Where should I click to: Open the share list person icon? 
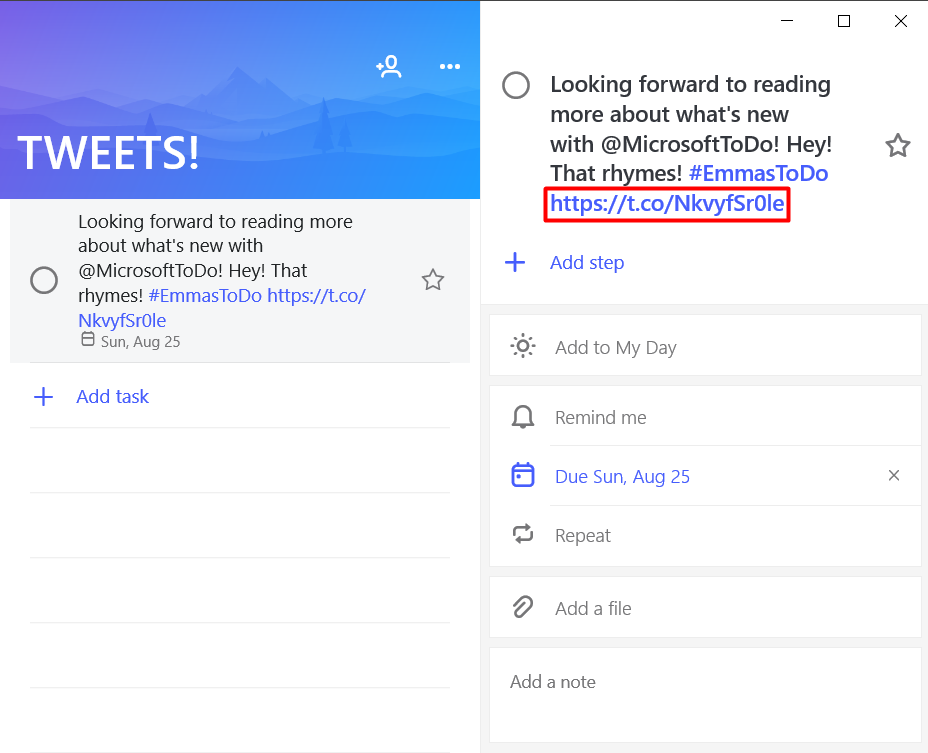pos(388,67)
